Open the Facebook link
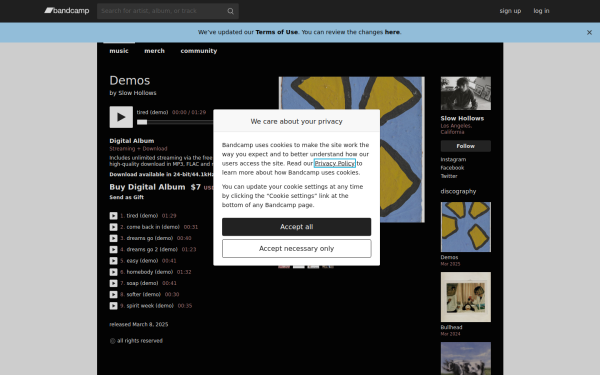Viewport: 600px width, 375px height. (x=452, y=168)
